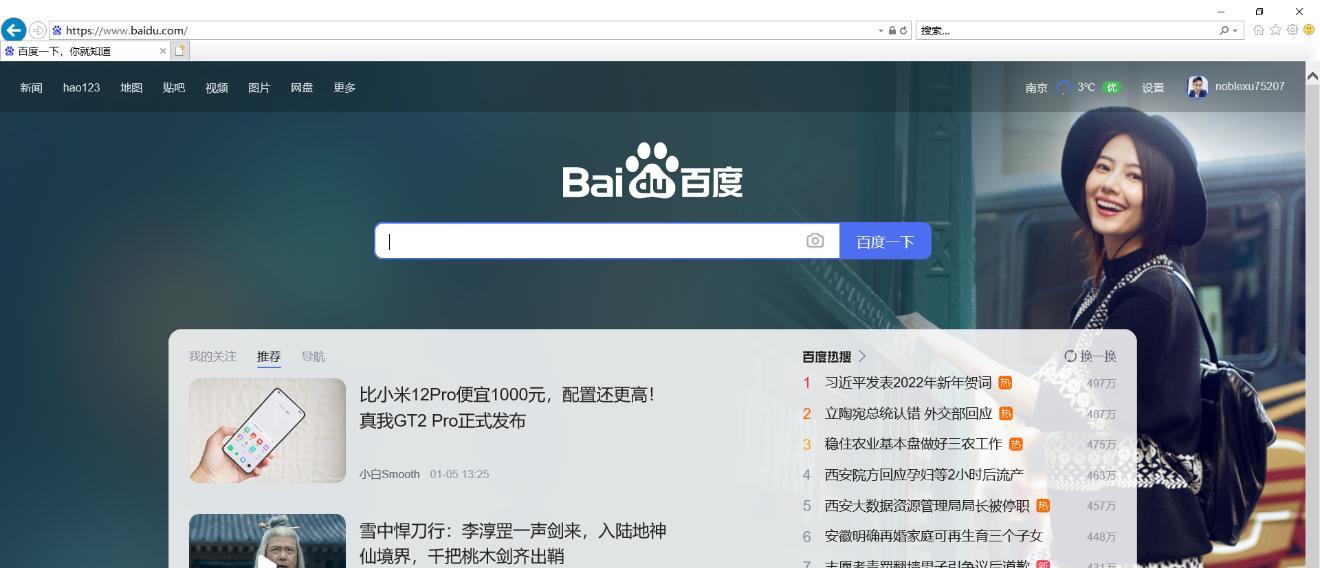Click the Baidu logo

click(653, 171)
